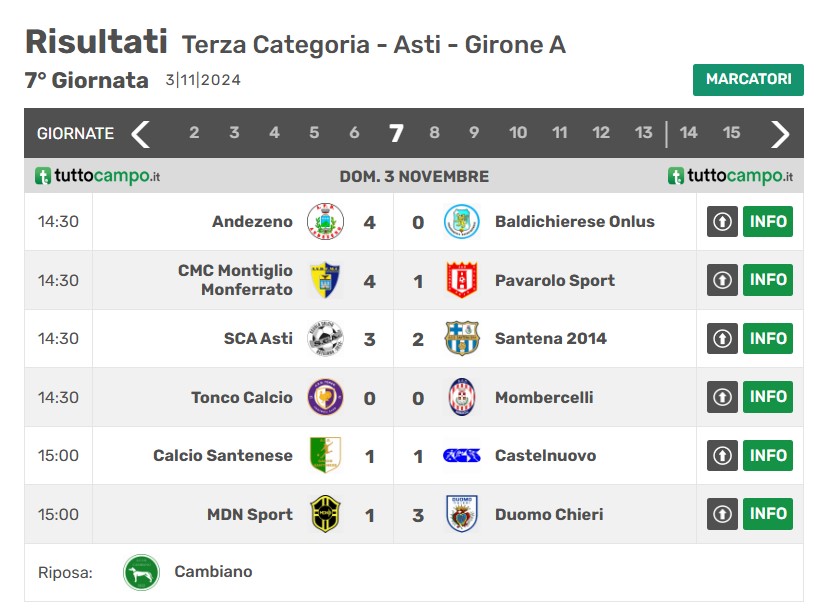Open INFO for Tonco Calcio match

coord(767,397)
